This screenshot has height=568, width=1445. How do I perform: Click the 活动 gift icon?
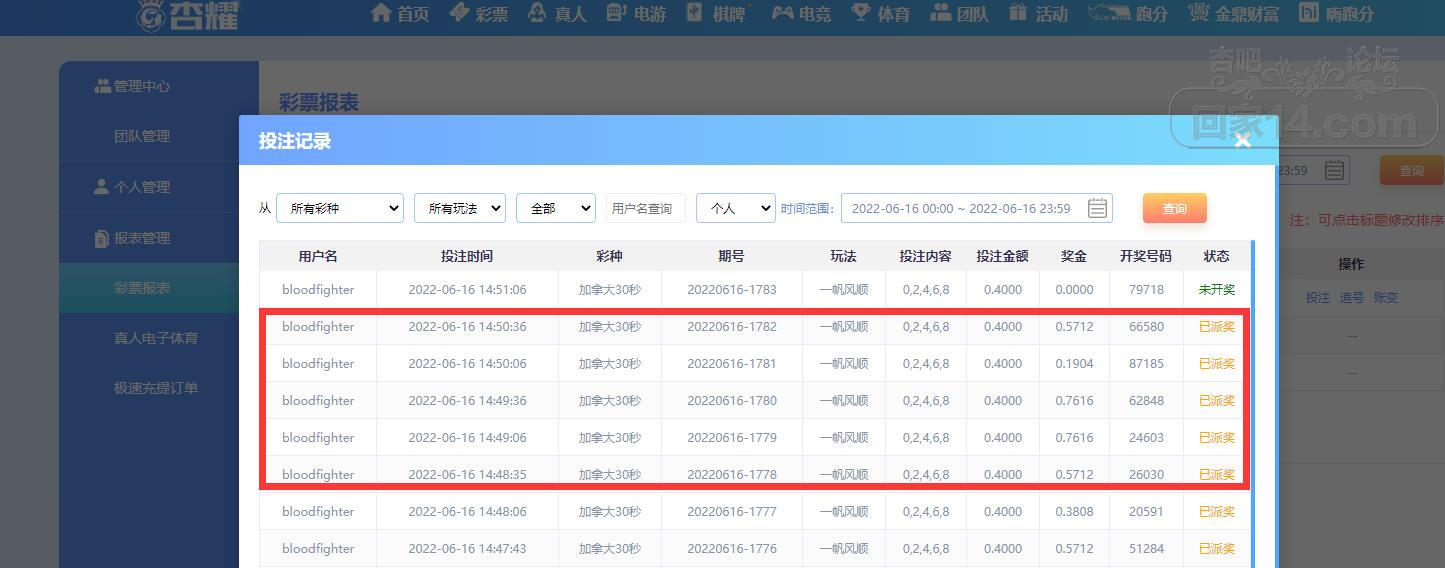pos(1018,13)
